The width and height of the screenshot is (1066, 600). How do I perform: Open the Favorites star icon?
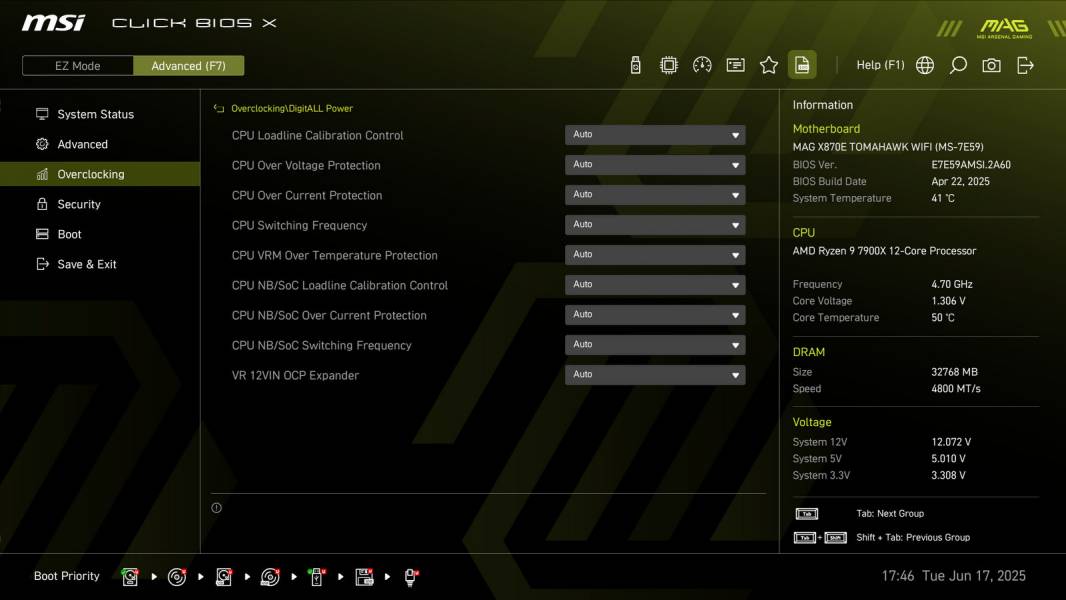[x=768, y=65]
